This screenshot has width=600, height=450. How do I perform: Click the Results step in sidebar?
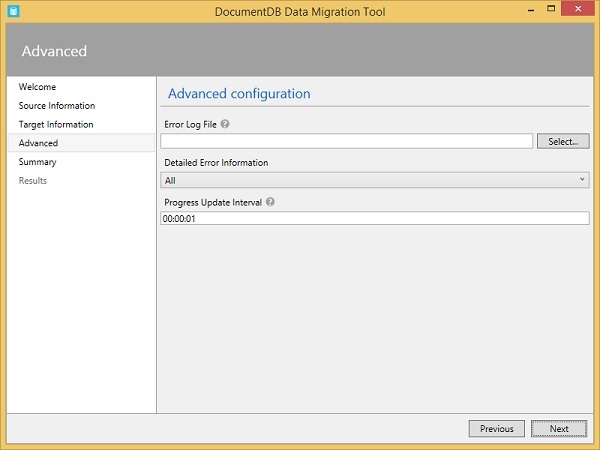tap(33, 181)
